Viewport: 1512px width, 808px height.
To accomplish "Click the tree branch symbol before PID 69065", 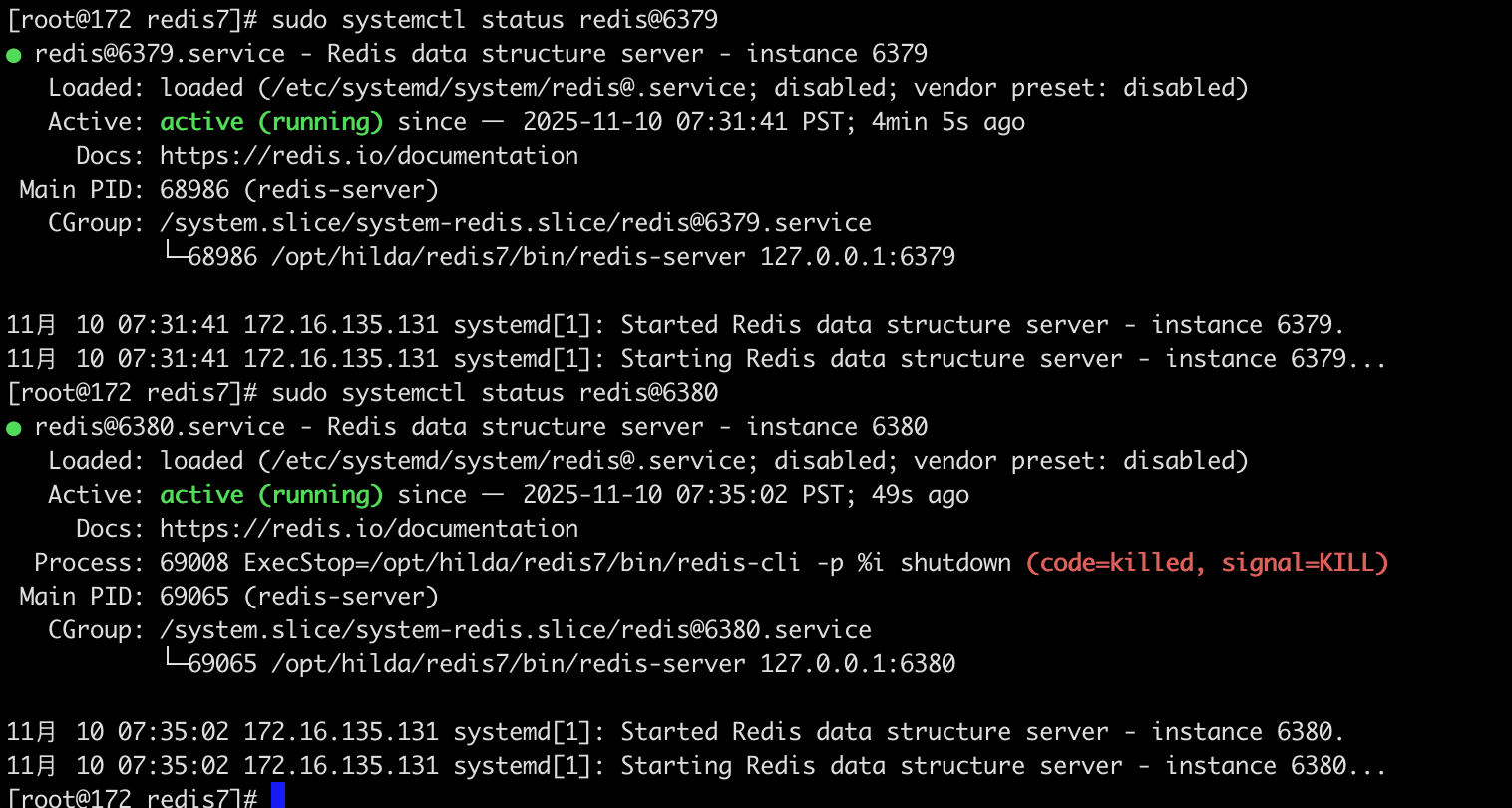I will [x=175, y=661].
